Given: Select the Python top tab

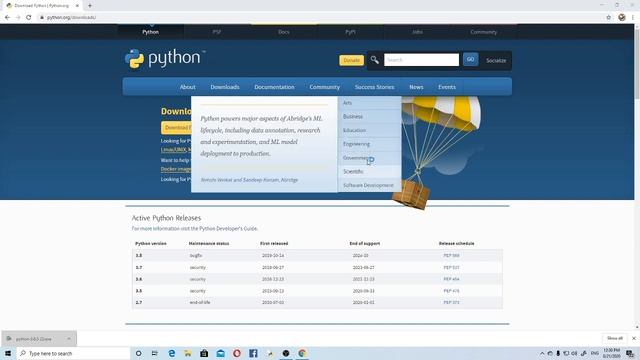Looking at the screenshot, I should 151,32.
